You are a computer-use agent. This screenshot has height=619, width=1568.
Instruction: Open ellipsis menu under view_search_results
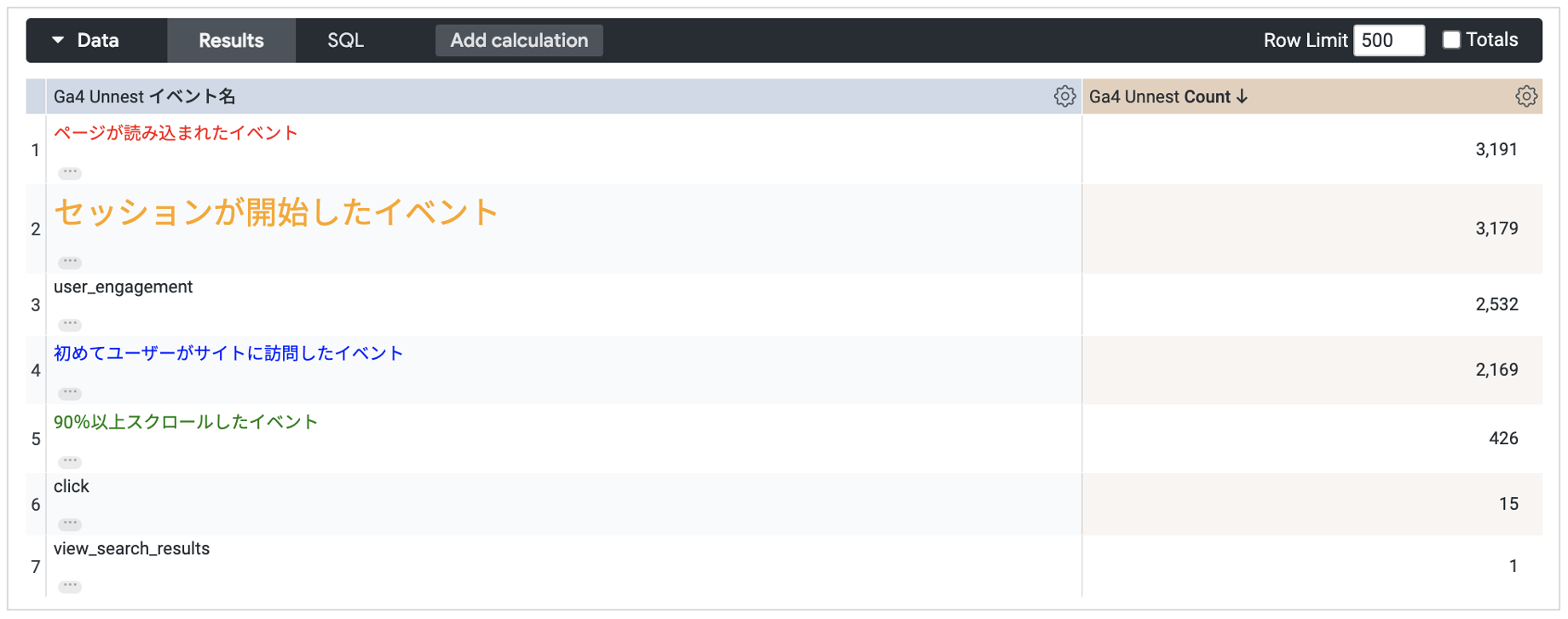pyautogui.click(x=70, y=586)
